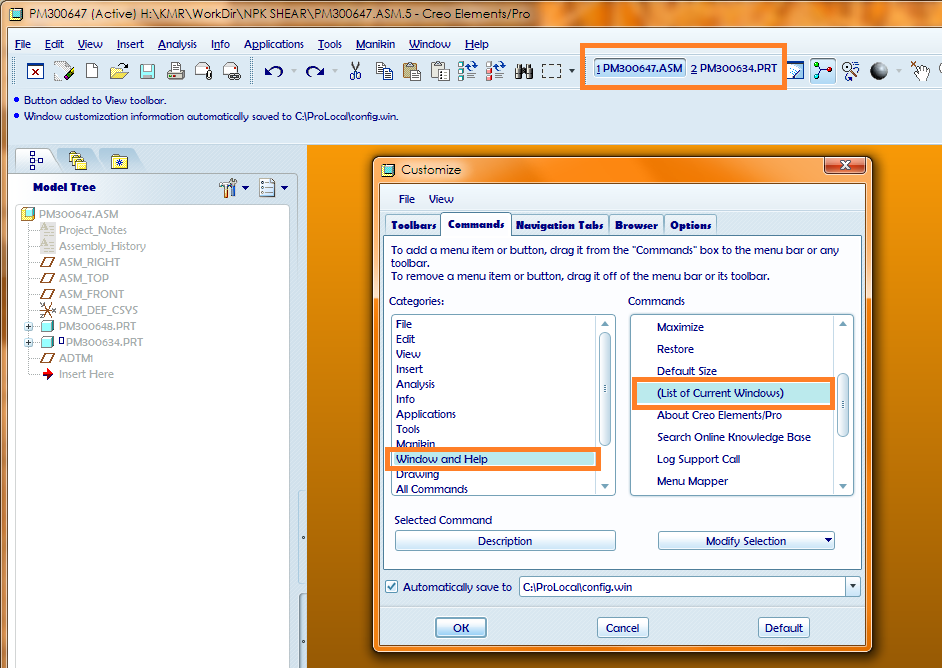Click the spin center toggle icon
942x668 pixels.
(823, 71)
